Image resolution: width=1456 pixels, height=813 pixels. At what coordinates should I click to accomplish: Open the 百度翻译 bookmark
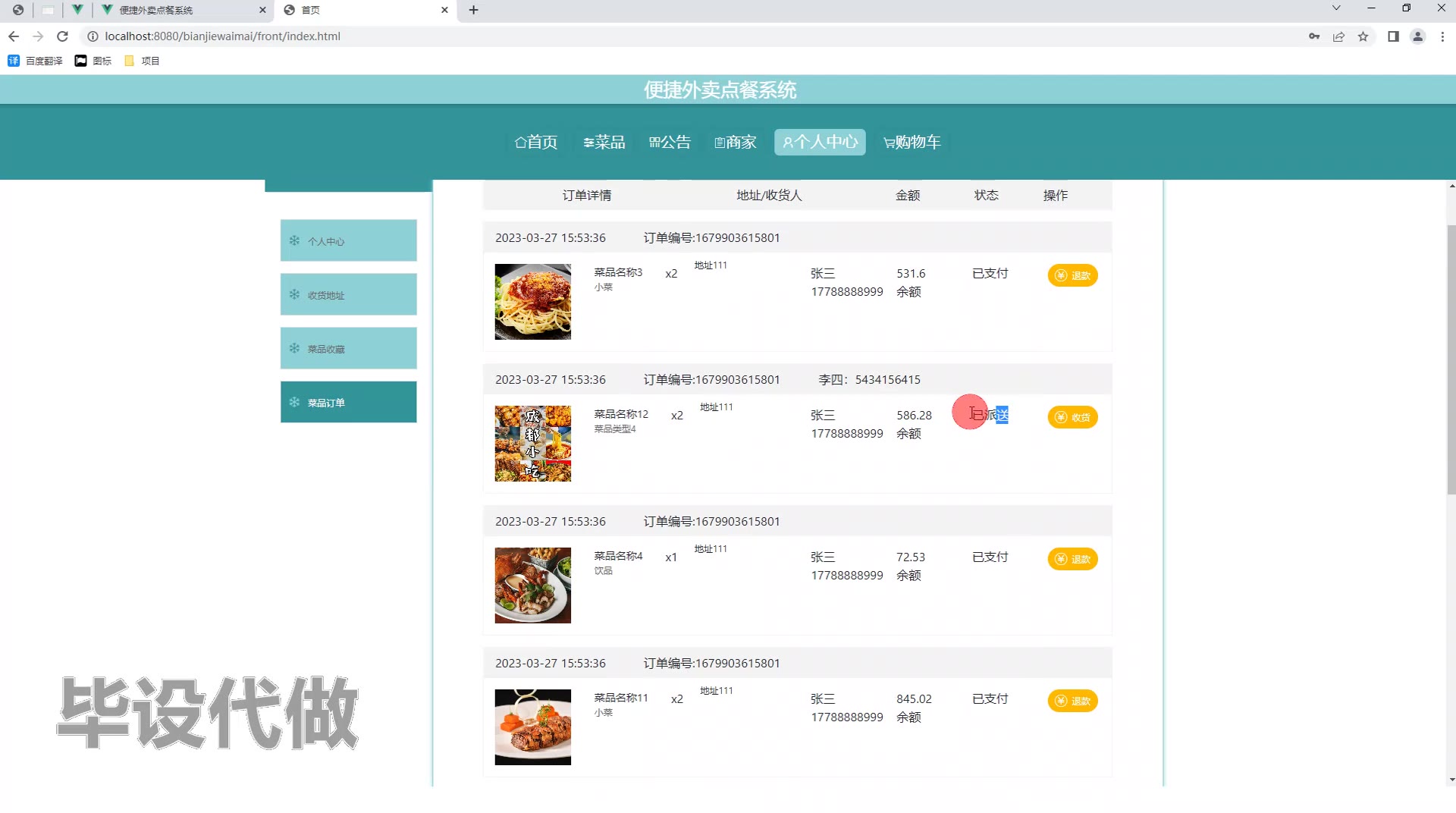pyautogui.click(x=35, y=61)
